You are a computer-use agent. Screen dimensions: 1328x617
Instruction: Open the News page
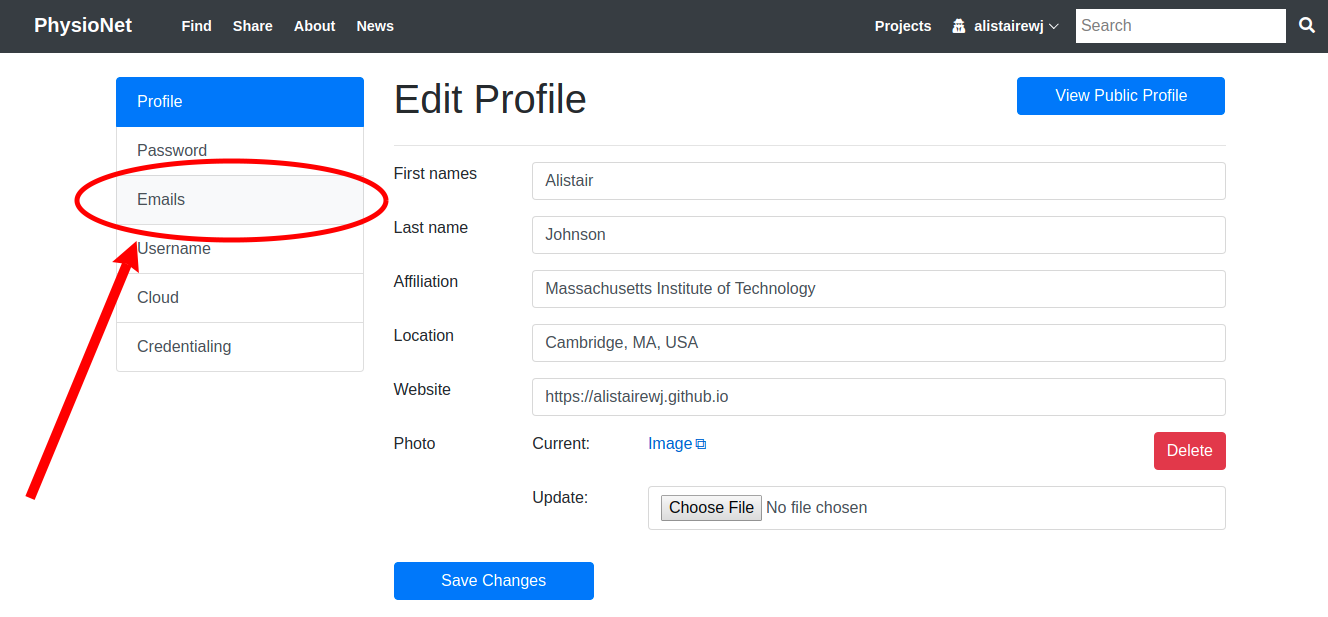tap(375, 26)
